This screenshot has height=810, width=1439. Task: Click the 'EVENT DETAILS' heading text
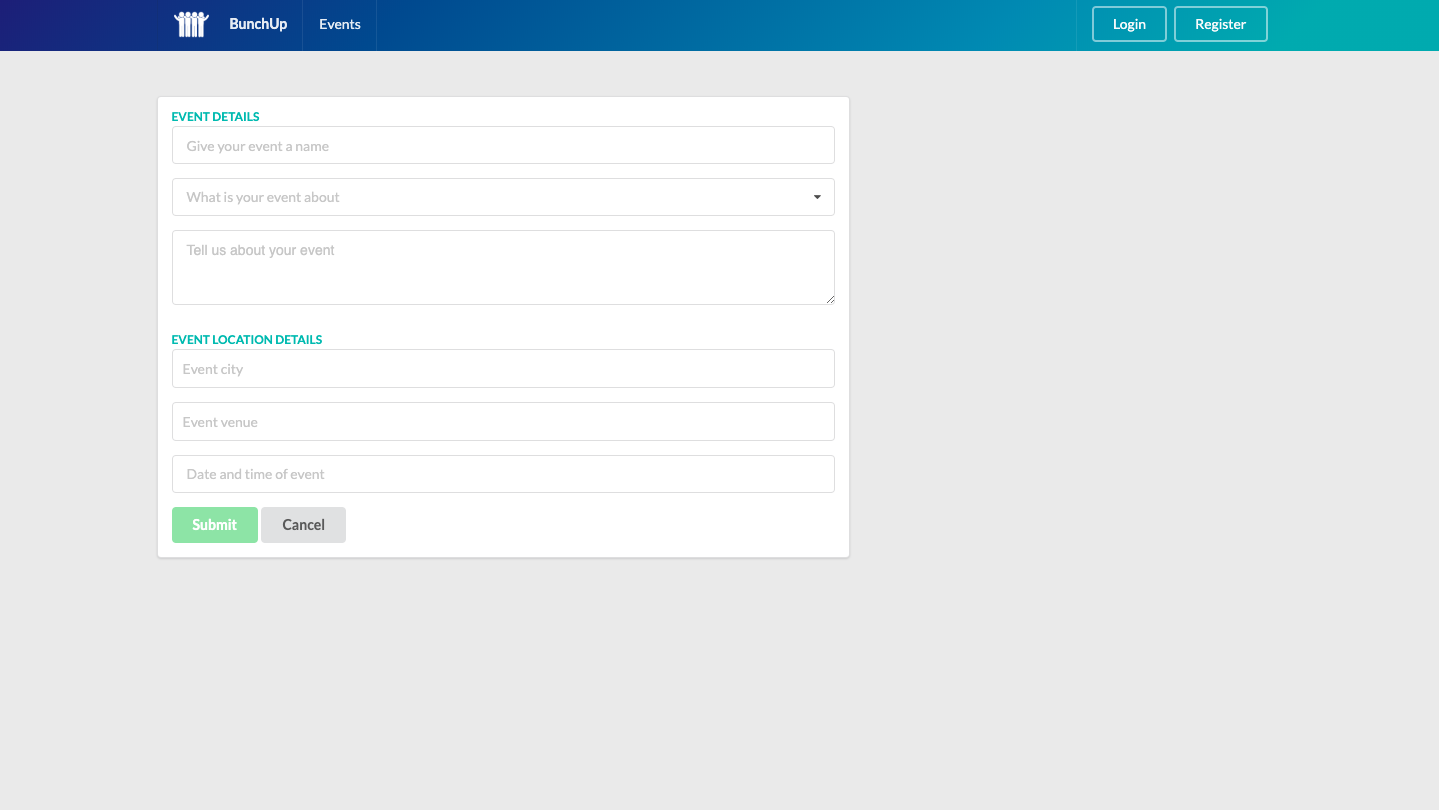pyautogui.click(x=215, y=116)
